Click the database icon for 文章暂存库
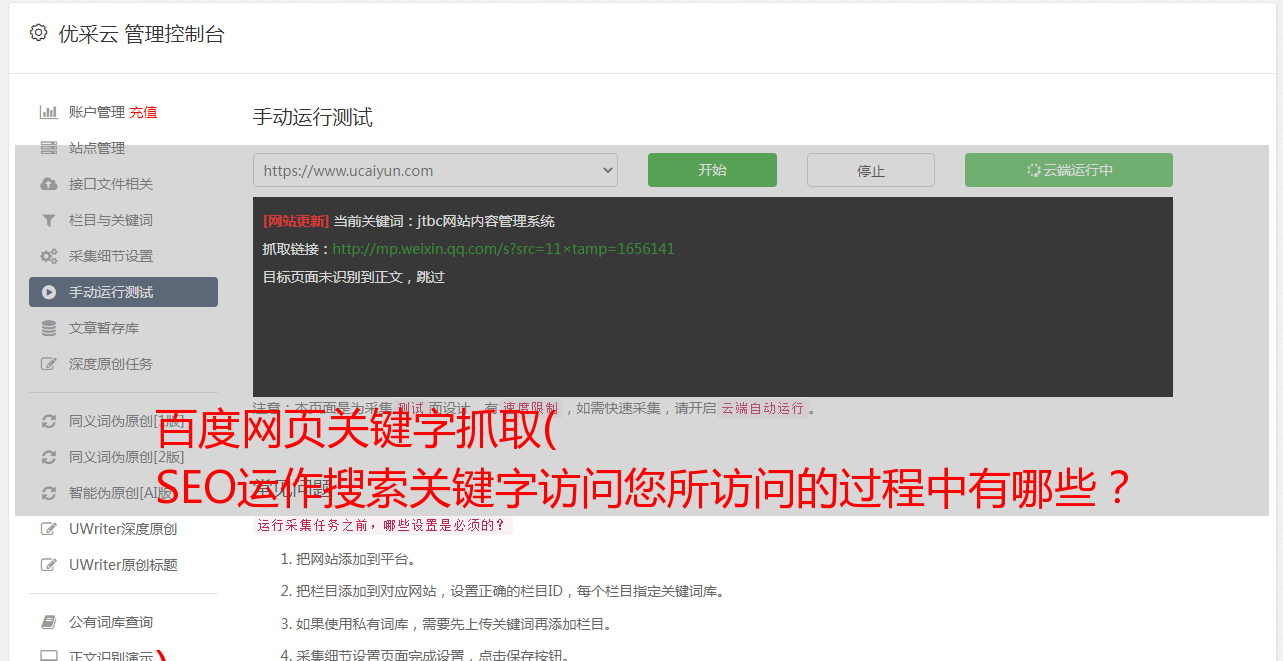The width and height of the screenshot is (1283, 661). coord(48,328)
